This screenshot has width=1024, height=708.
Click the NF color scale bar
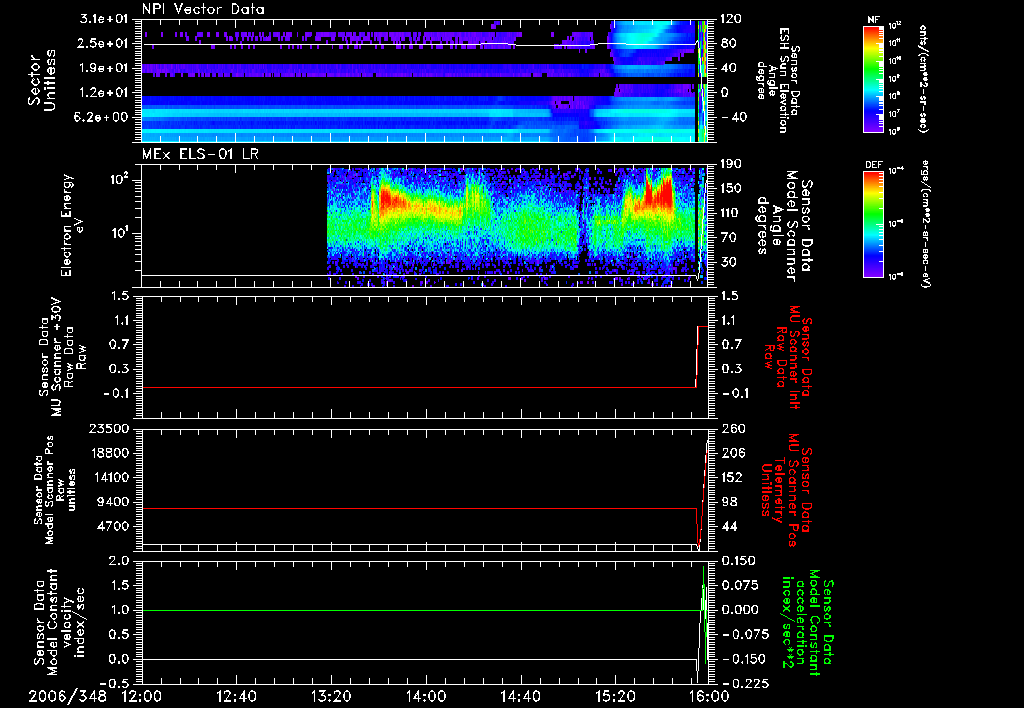(871, 79)
